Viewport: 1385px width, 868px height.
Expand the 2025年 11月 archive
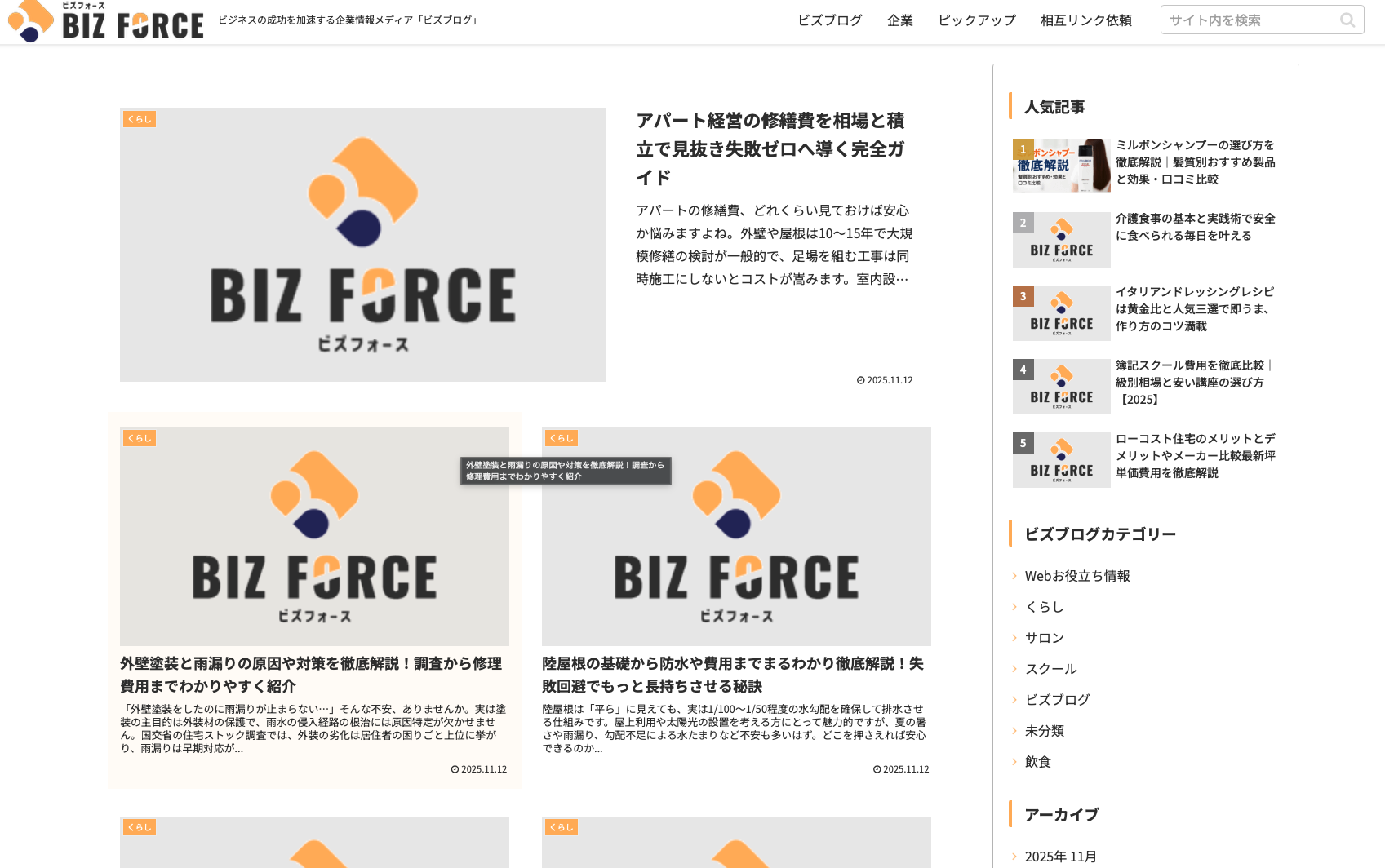coord(1060,857)
